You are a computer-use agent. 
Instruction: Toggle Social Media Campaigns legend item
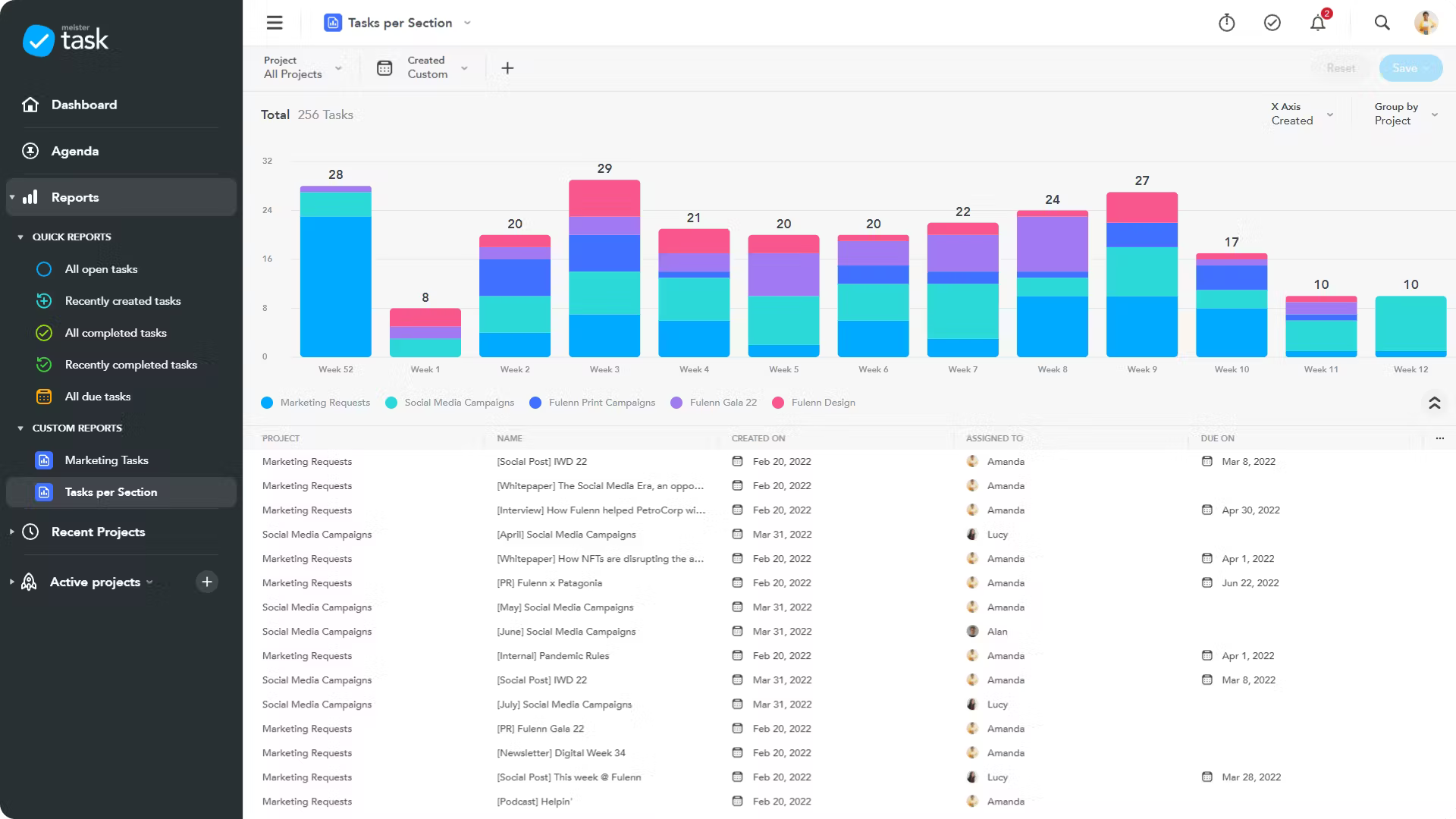coord(458,403)
